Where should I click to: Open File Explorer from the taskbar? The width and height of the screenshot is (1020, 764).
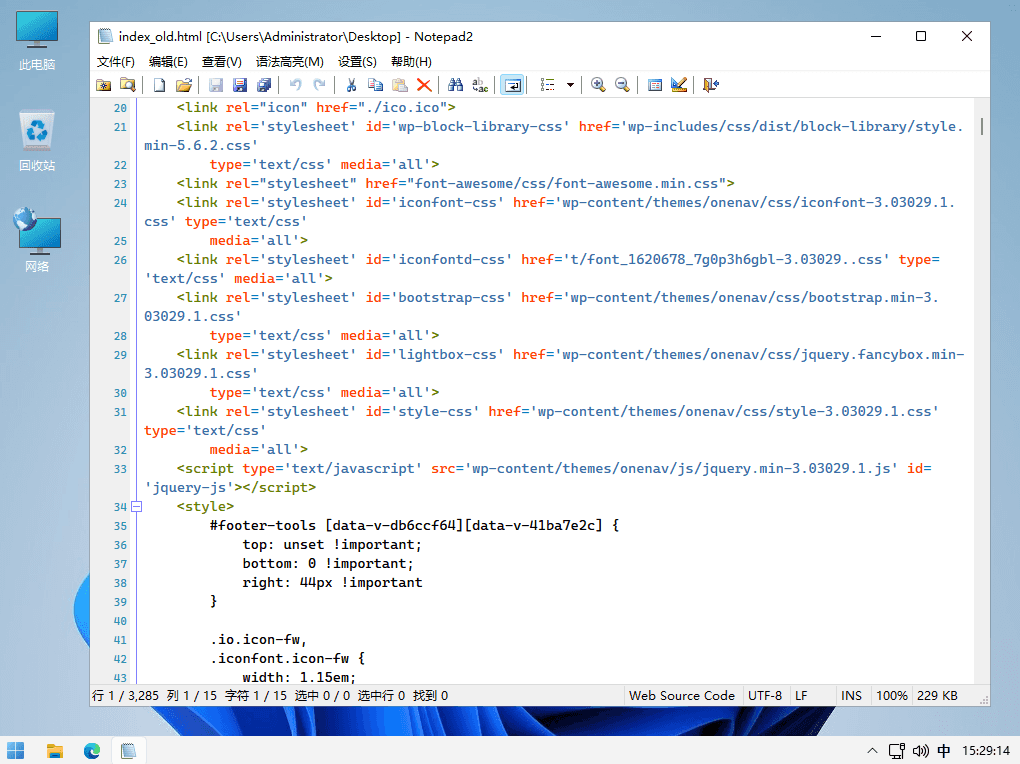tap(55, 750)
